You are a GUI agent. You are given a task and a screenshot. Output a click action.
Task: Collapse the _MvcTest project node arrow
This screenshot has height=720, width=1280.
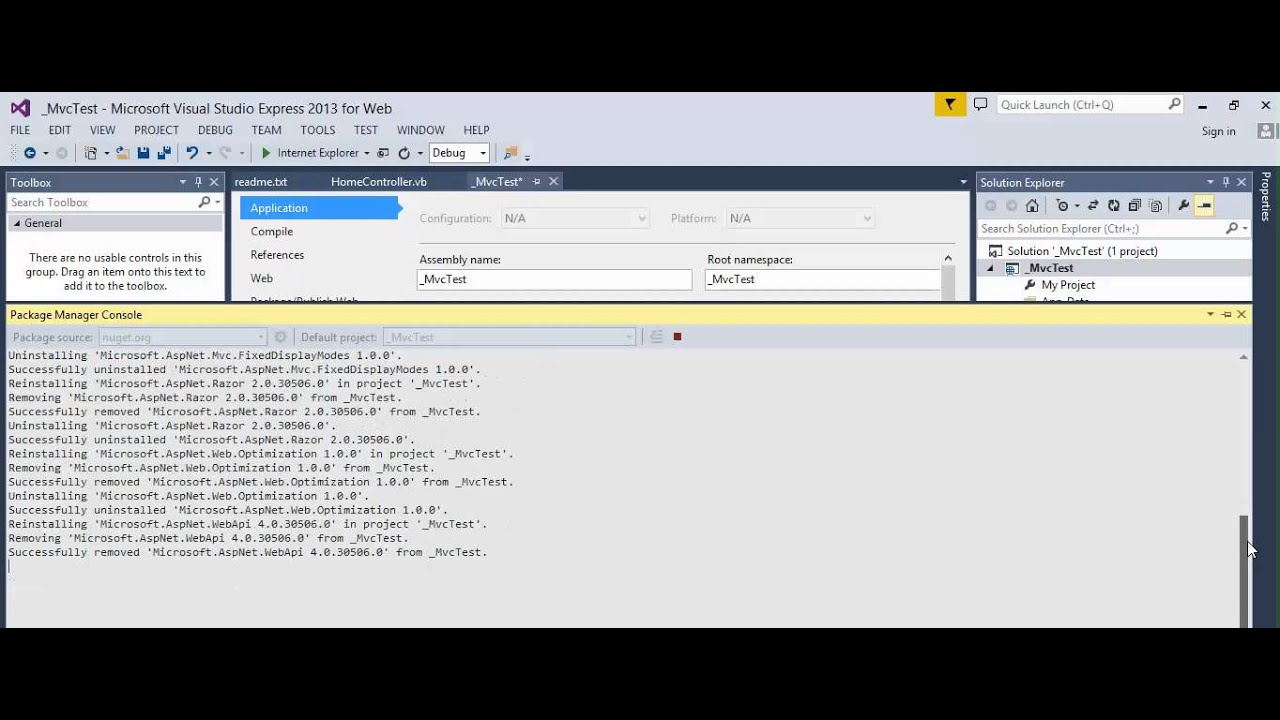click(991, 268)
